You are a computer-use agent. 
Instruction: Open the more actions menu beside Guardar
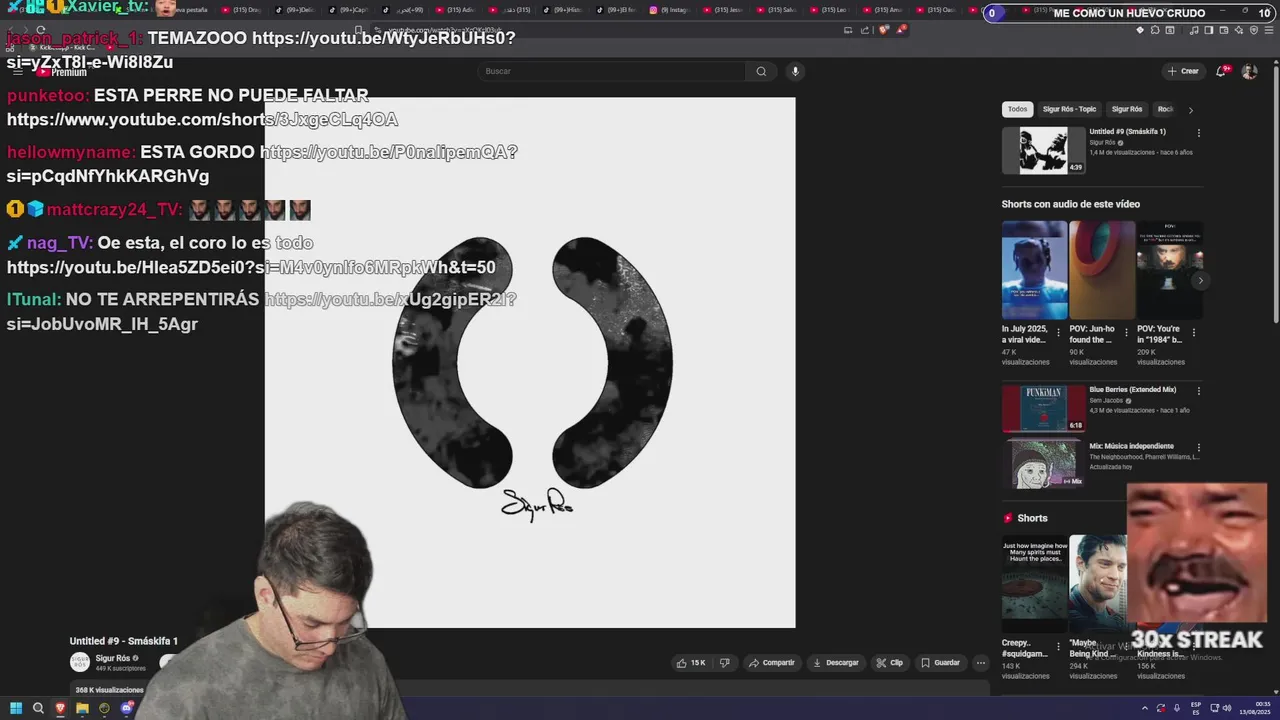click(981, 662)
